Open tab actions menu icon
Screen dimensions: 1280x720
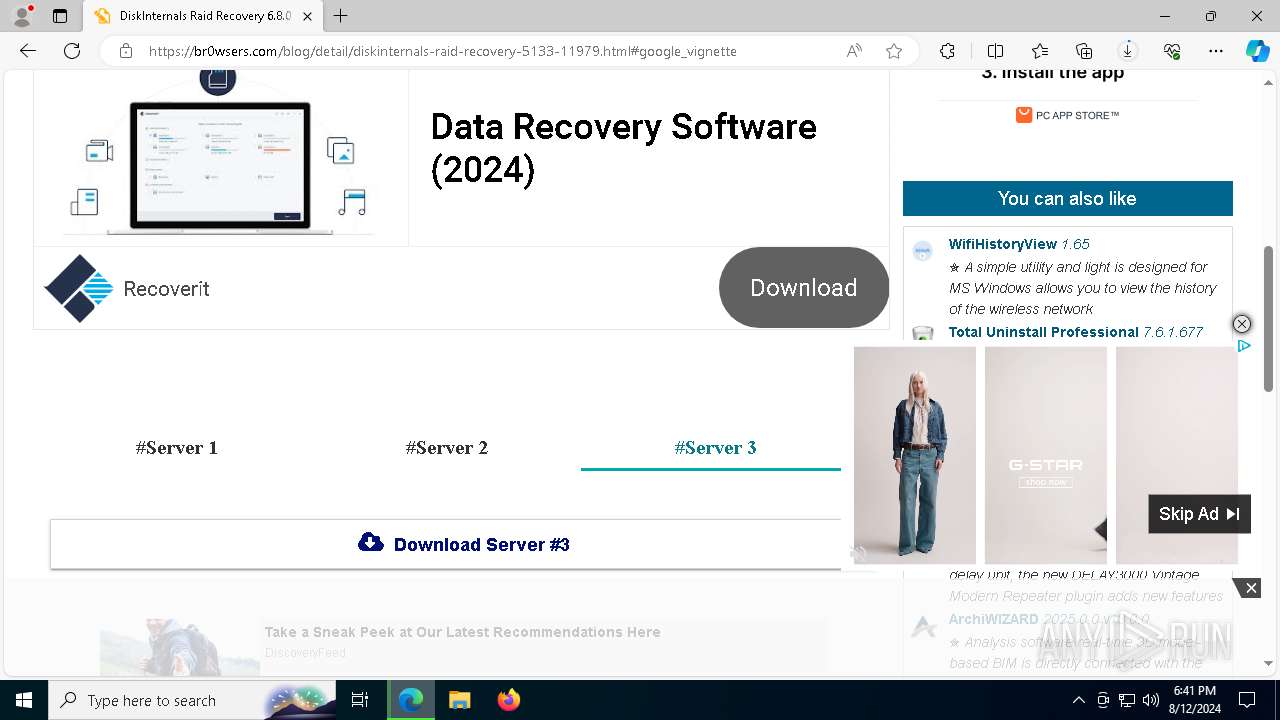pos(60,16)
